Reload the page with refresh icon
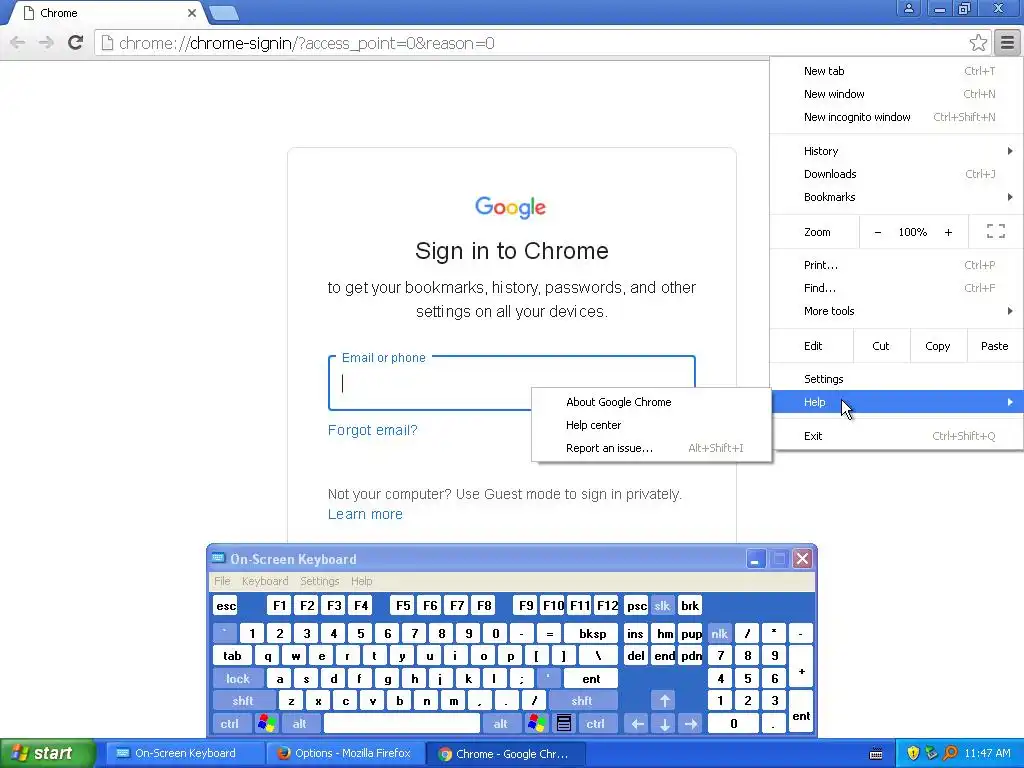This screenshot has width=1024, height=768. click(76, 43)
